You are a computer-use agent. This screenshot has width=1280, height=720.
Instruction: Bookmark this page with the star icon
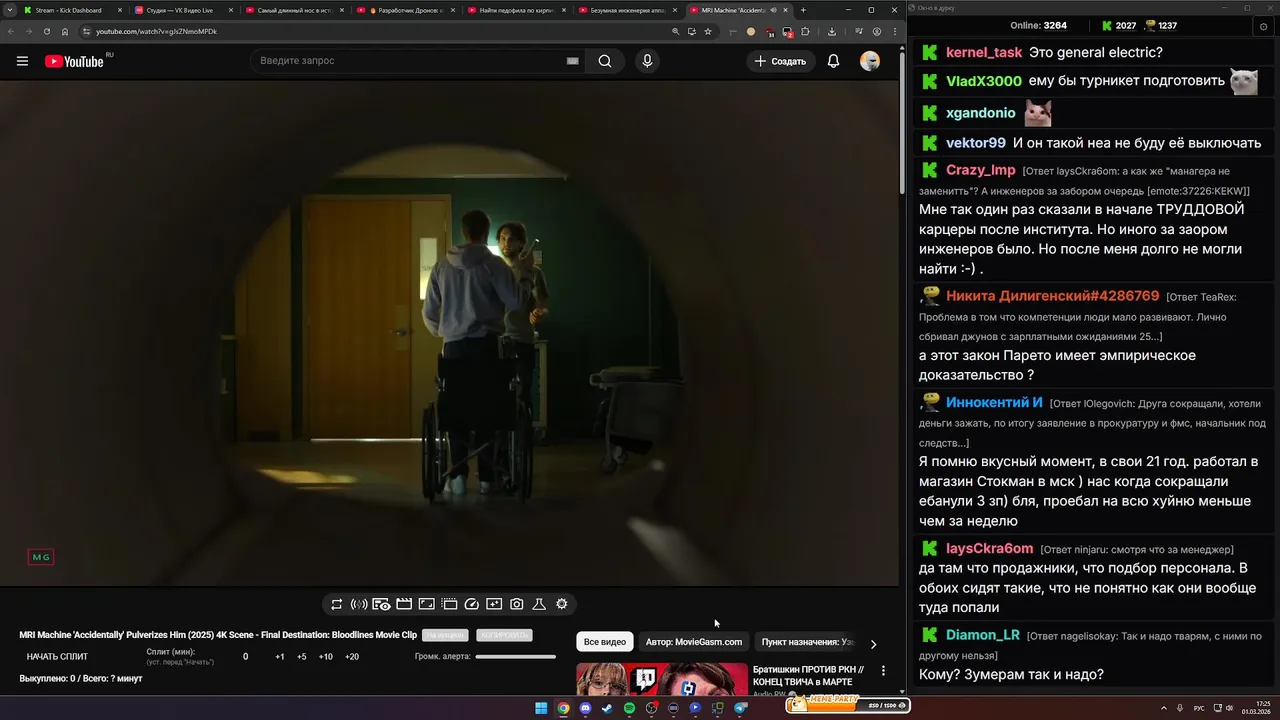pyautogui.click(x=708, y=31)
